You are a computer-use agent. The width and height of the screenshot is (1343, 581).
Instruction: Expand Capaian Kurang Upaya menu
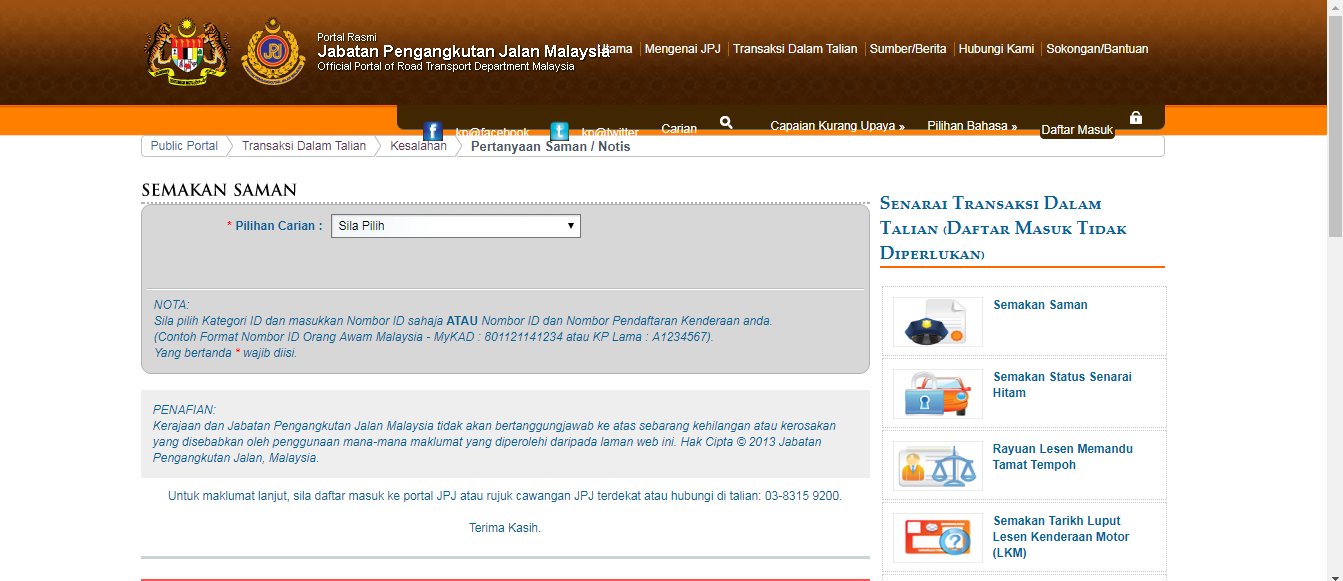click(x=837, y=126)
